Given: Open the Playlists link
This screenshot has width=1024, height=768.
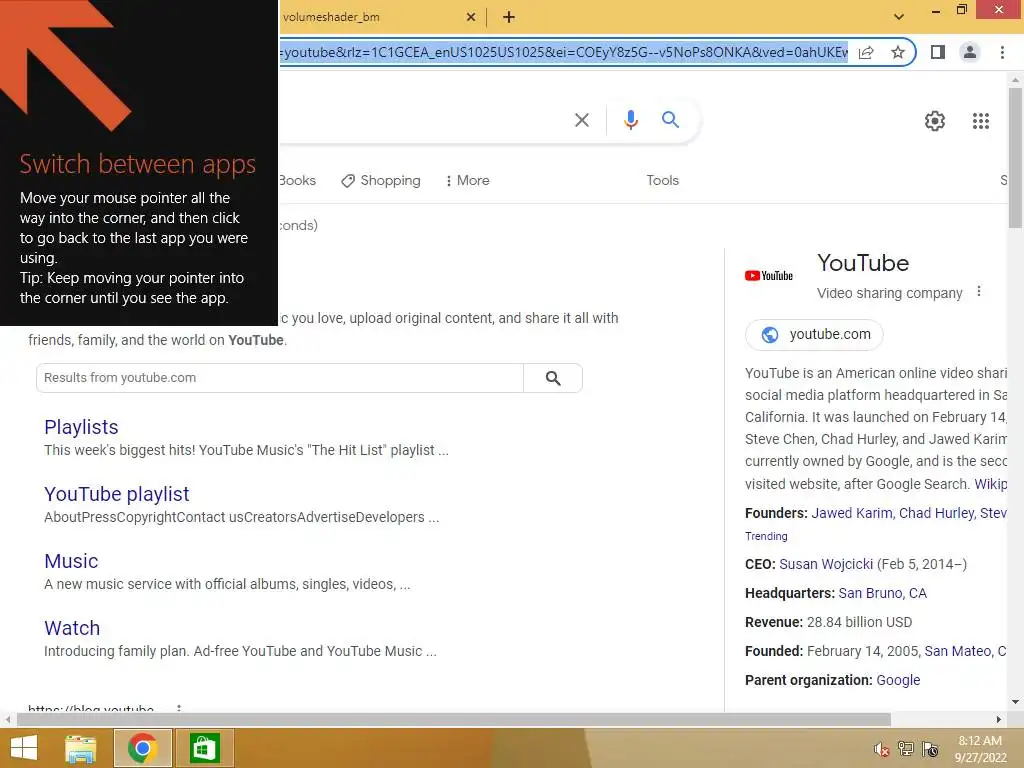Looking at the screenshot, I should [81, 427].
